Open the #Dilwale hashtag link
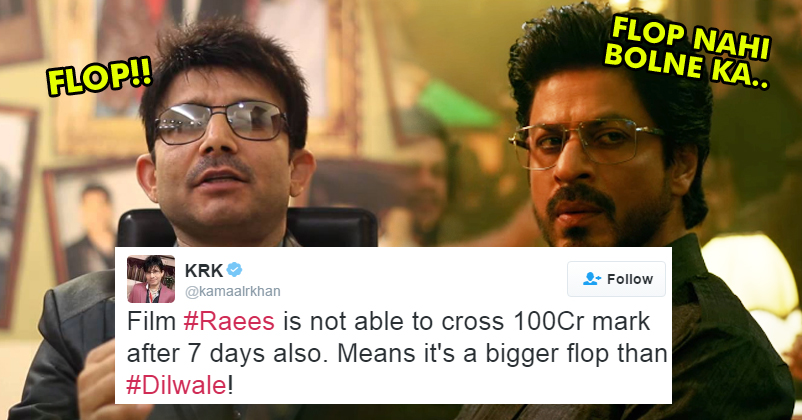The width and height of the screenshot is (802, 420). tap(176, 385)
